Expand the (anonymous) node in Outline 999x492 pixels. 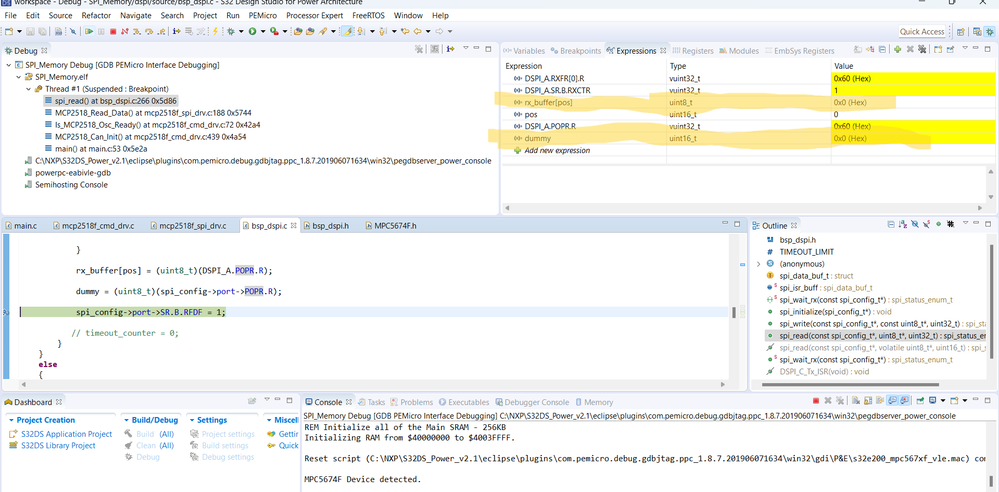coord(758,264)
